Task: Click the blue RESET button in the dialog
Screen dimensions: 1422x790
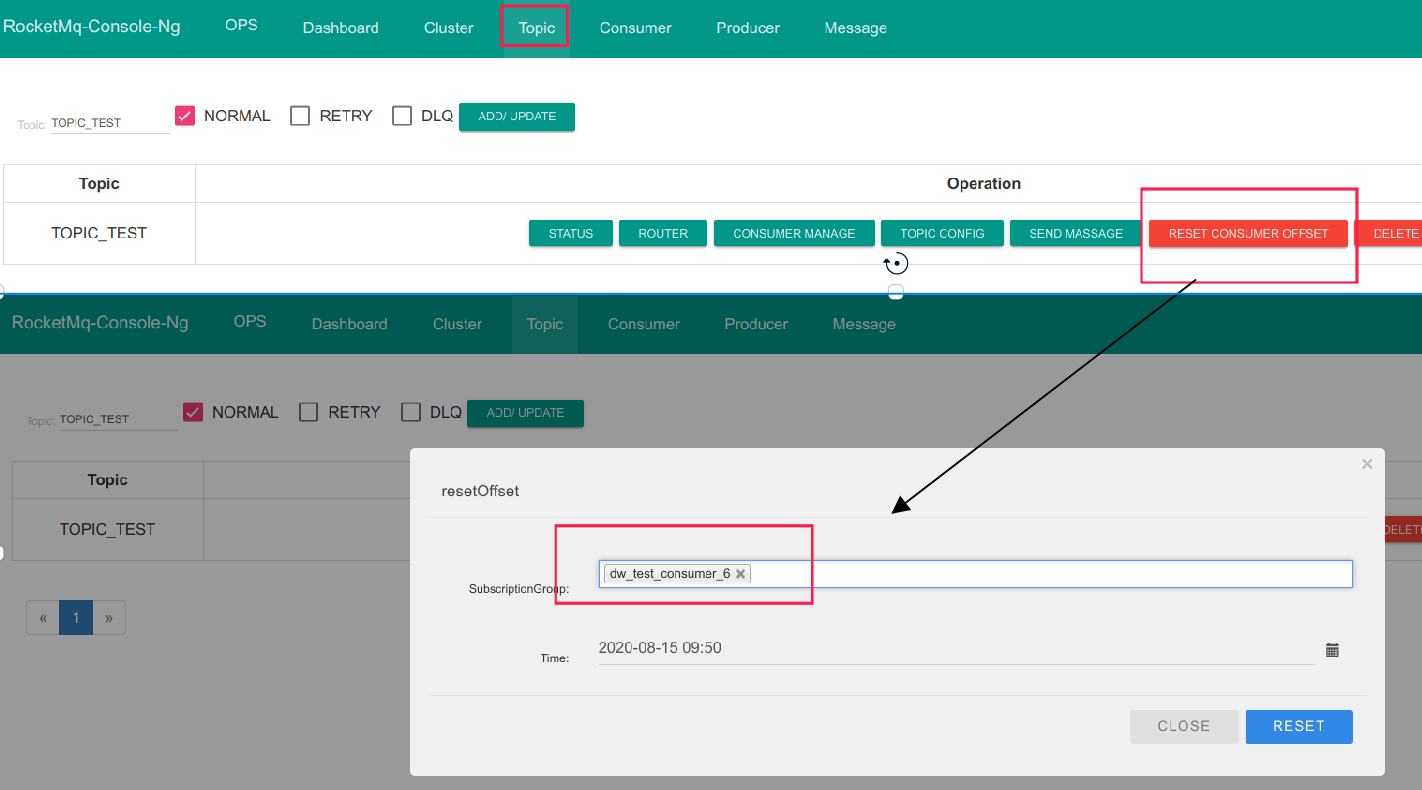Action: point(1298,727)
